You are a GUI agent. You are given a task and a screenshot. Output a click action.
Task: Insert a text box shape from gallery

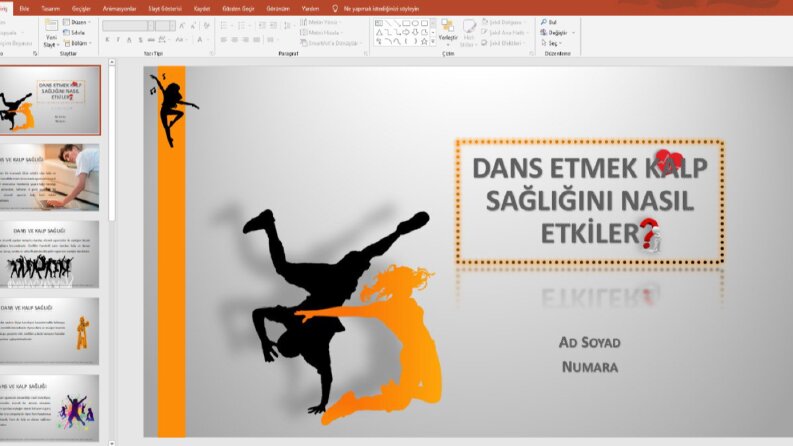(x=379, y=23)
